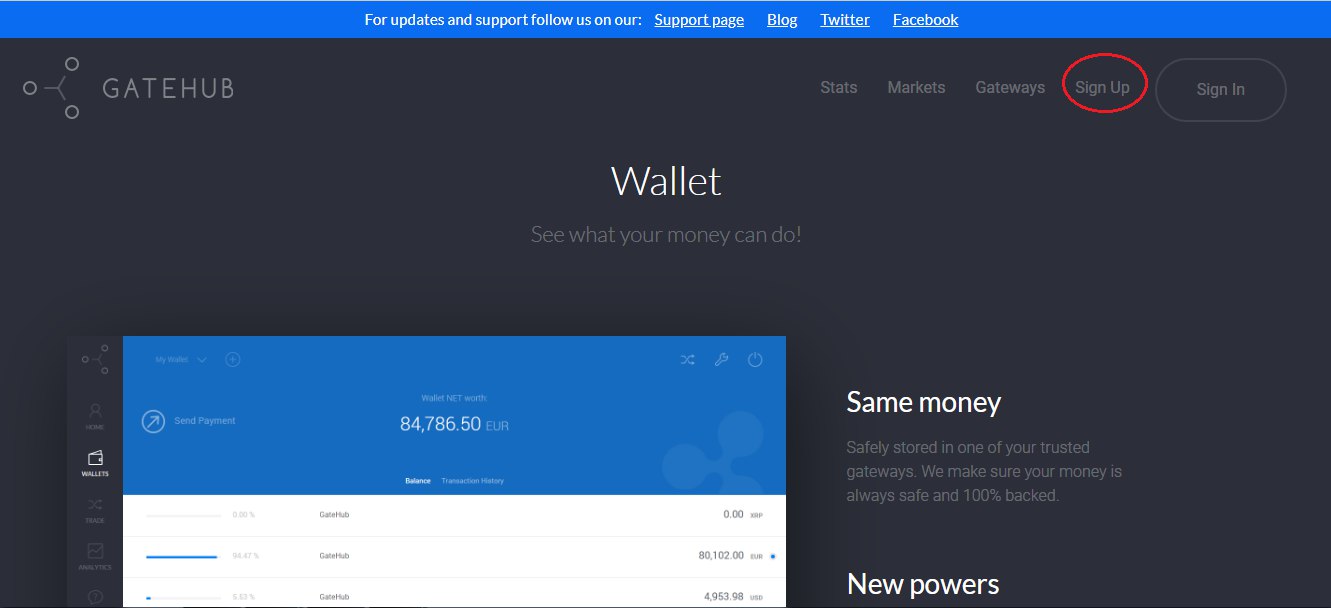The height and width of the screenshot is (608, 1331).
Task: Switch to the Balance tab
Action: click(418, 481)
